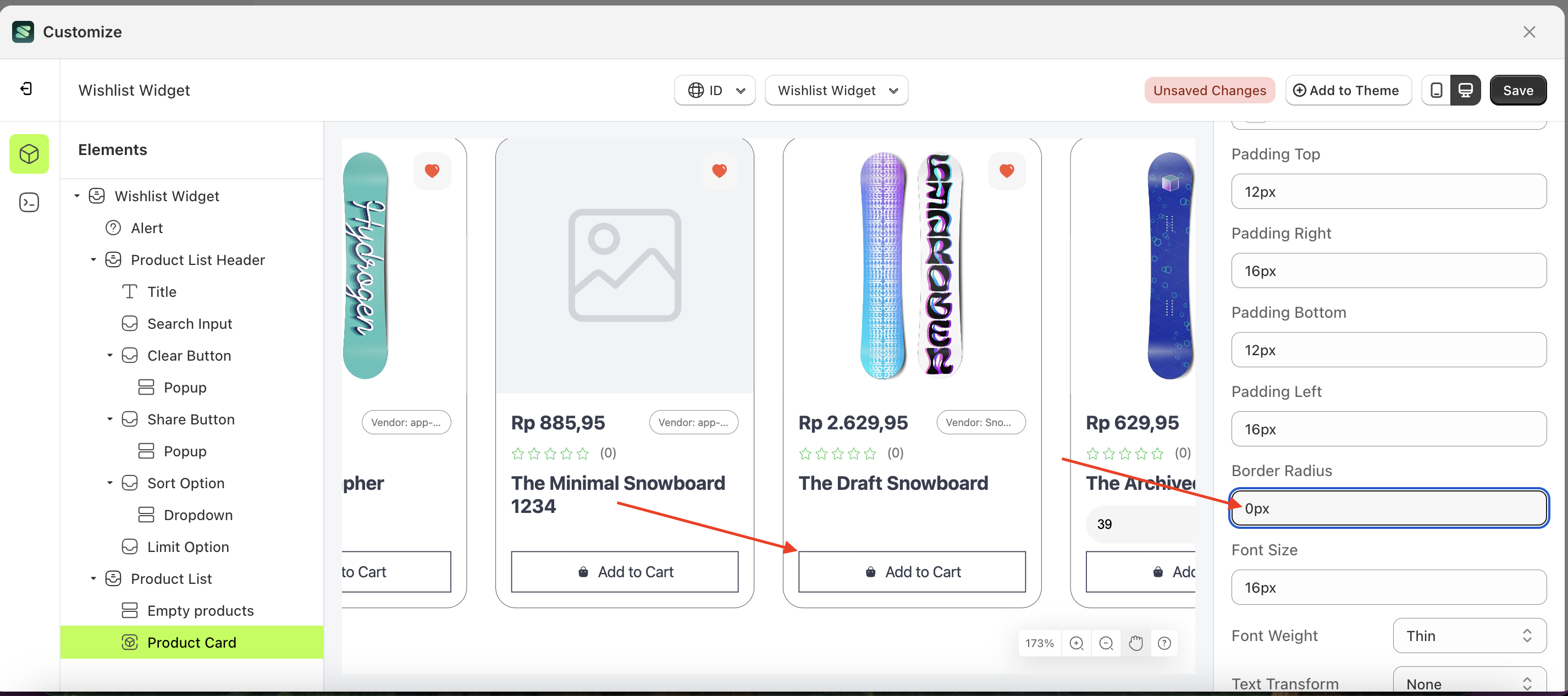Switch to mobile preview icon
Image resolution: width=1568 pixels, height=696 pixels.
(x=1437, y=90)
